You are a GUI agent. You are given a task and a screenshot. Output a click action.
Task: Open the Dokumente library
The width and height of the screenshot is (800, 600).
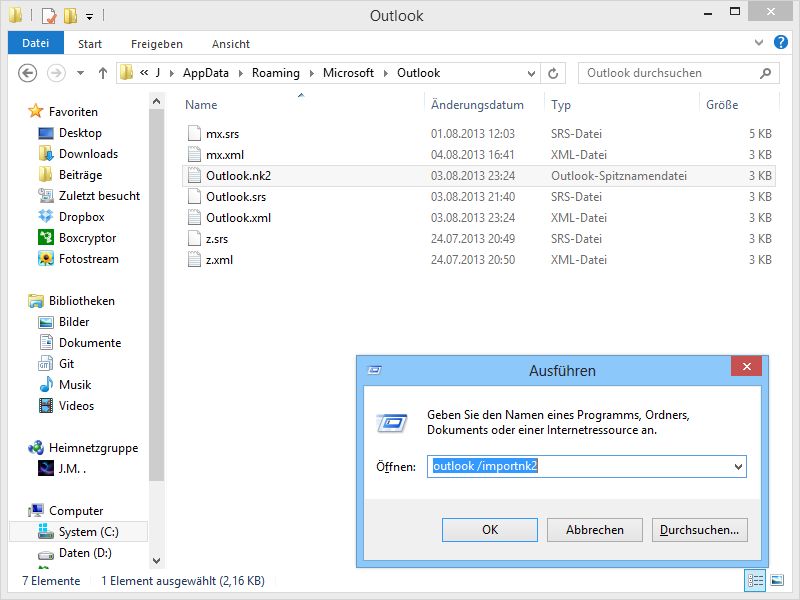click(90, 342)
